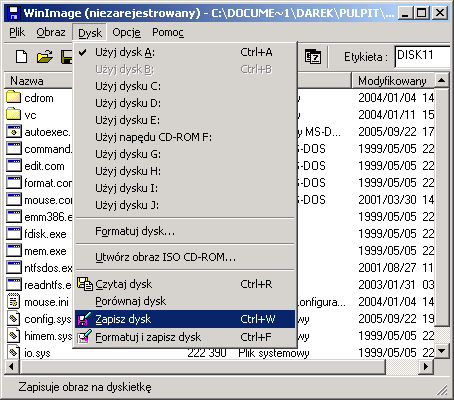Click the date 2005/09/22 17 cell
Screen dimensions: 454x400
point(396,132)
